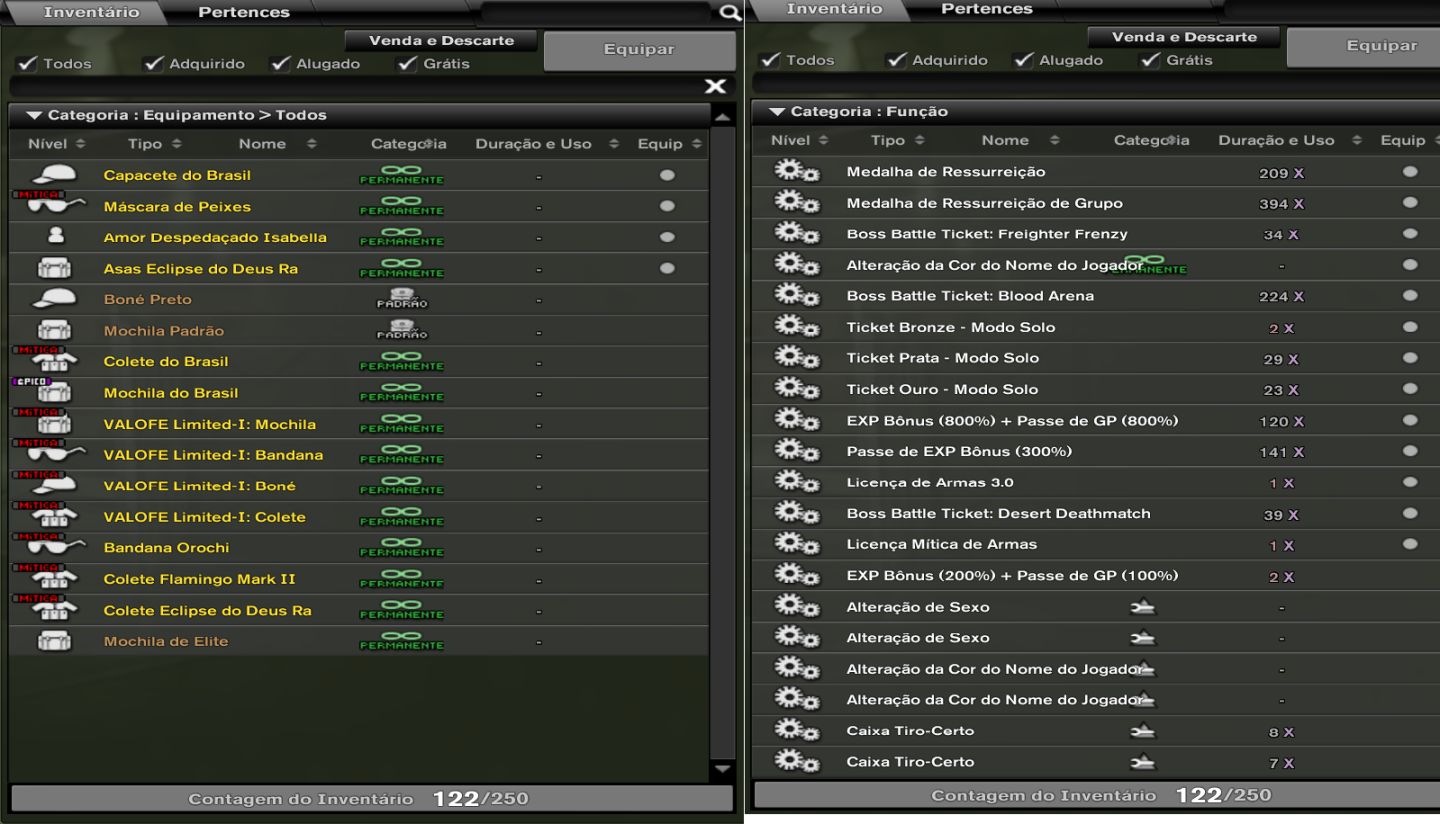
Task: Click the scrollbar up arrow in the Equipamento list
Action: pyautogui.click(x=722, y=117)
